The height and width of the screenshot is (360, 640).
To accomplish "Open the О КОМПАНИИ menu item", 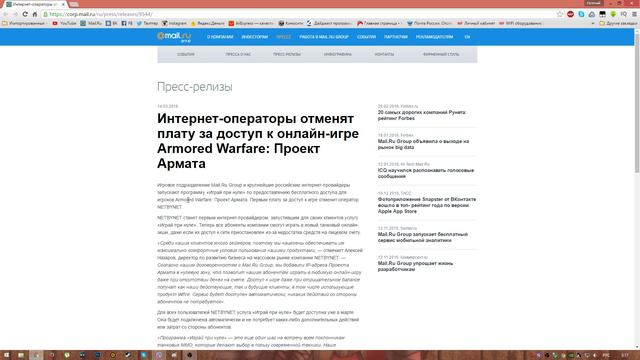I will click(x=220, y=37).
